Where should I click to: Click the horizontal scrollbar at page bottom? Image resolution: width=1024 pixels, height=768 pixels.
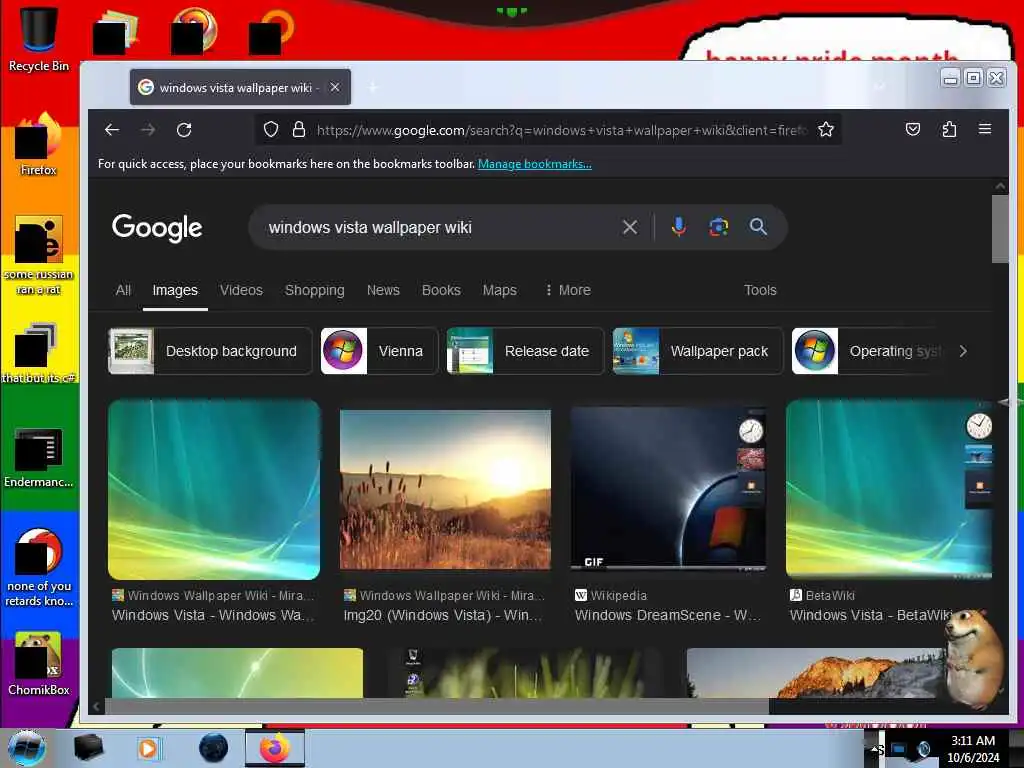[436, 706]
